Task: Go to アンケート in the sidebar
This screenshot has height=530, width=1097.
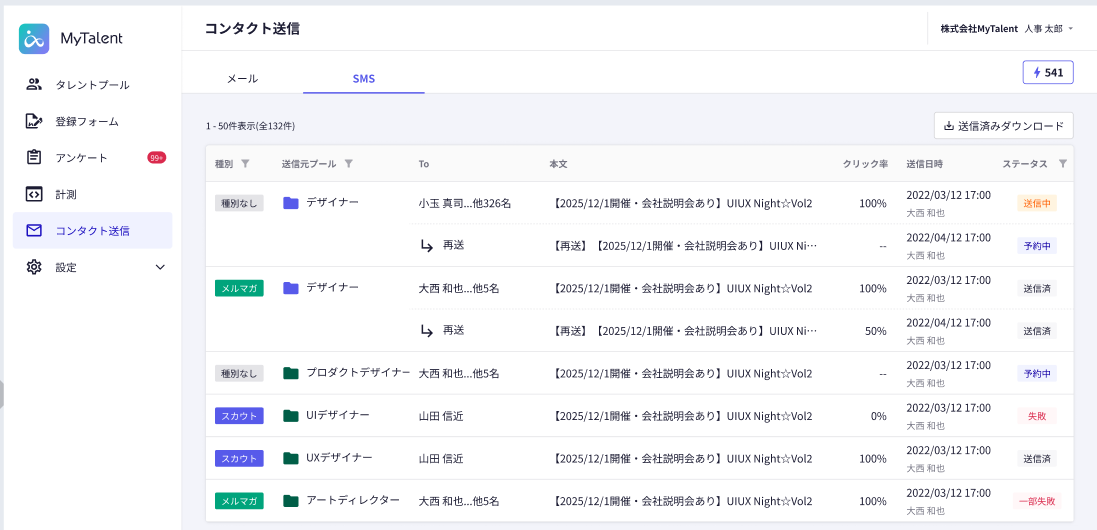Action: (81, 158)
